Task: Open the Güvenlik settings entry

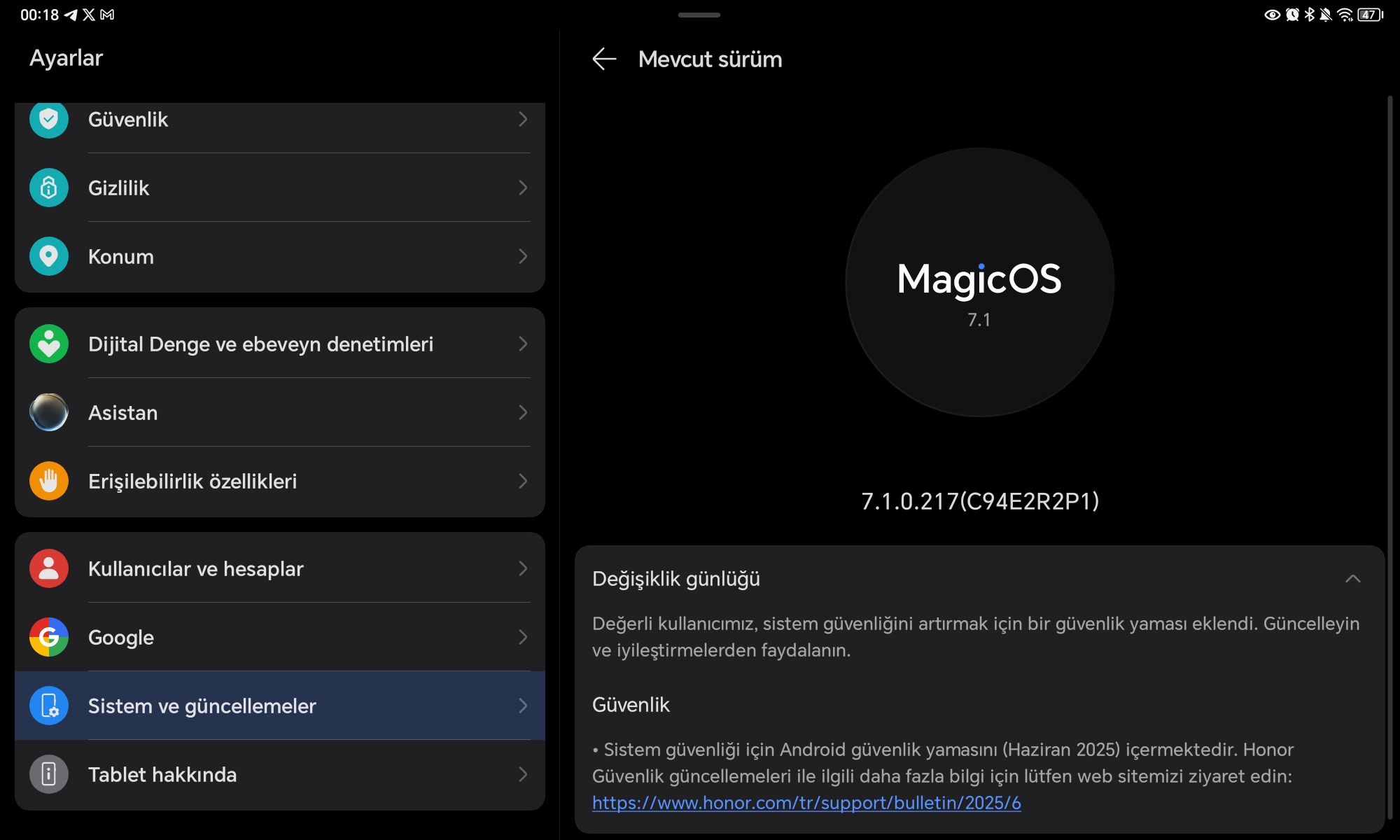Action: [x=280, y=127]
